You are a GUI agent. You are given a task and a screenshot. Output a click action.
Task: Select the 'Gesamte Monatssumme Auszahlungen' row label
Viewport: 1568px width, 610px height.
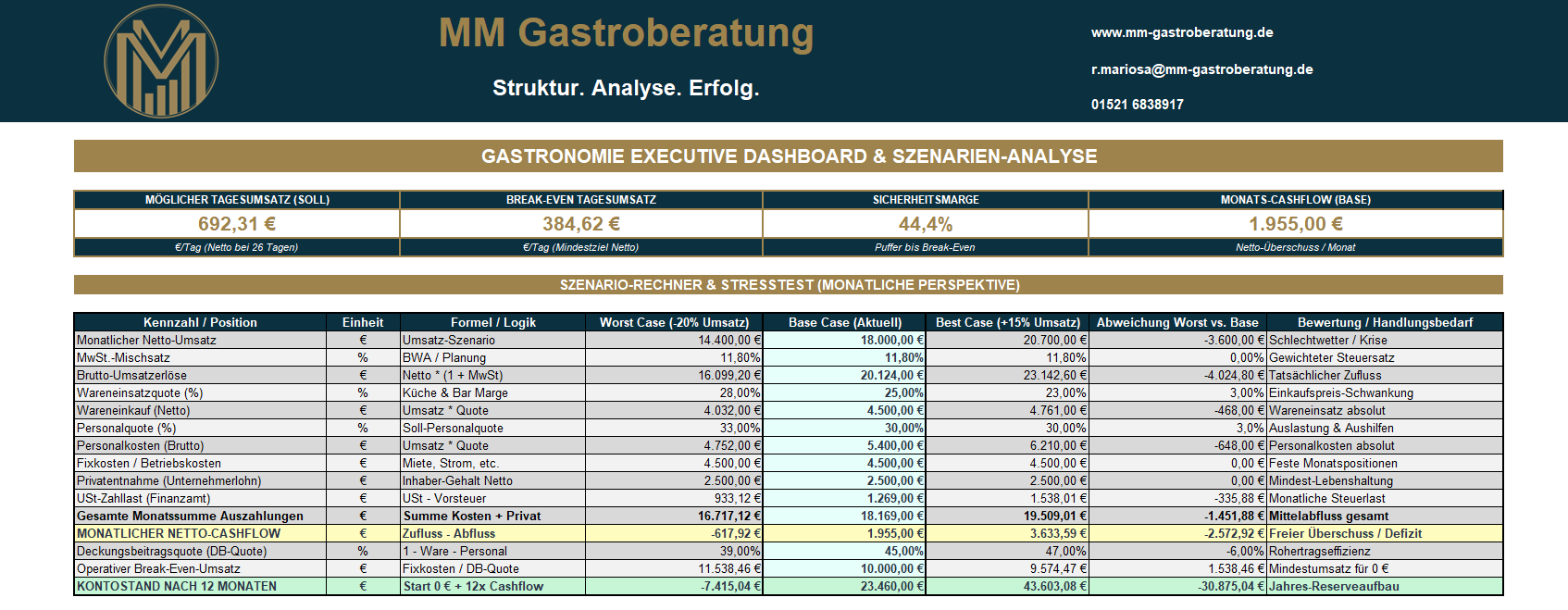[x=200, y=517]
